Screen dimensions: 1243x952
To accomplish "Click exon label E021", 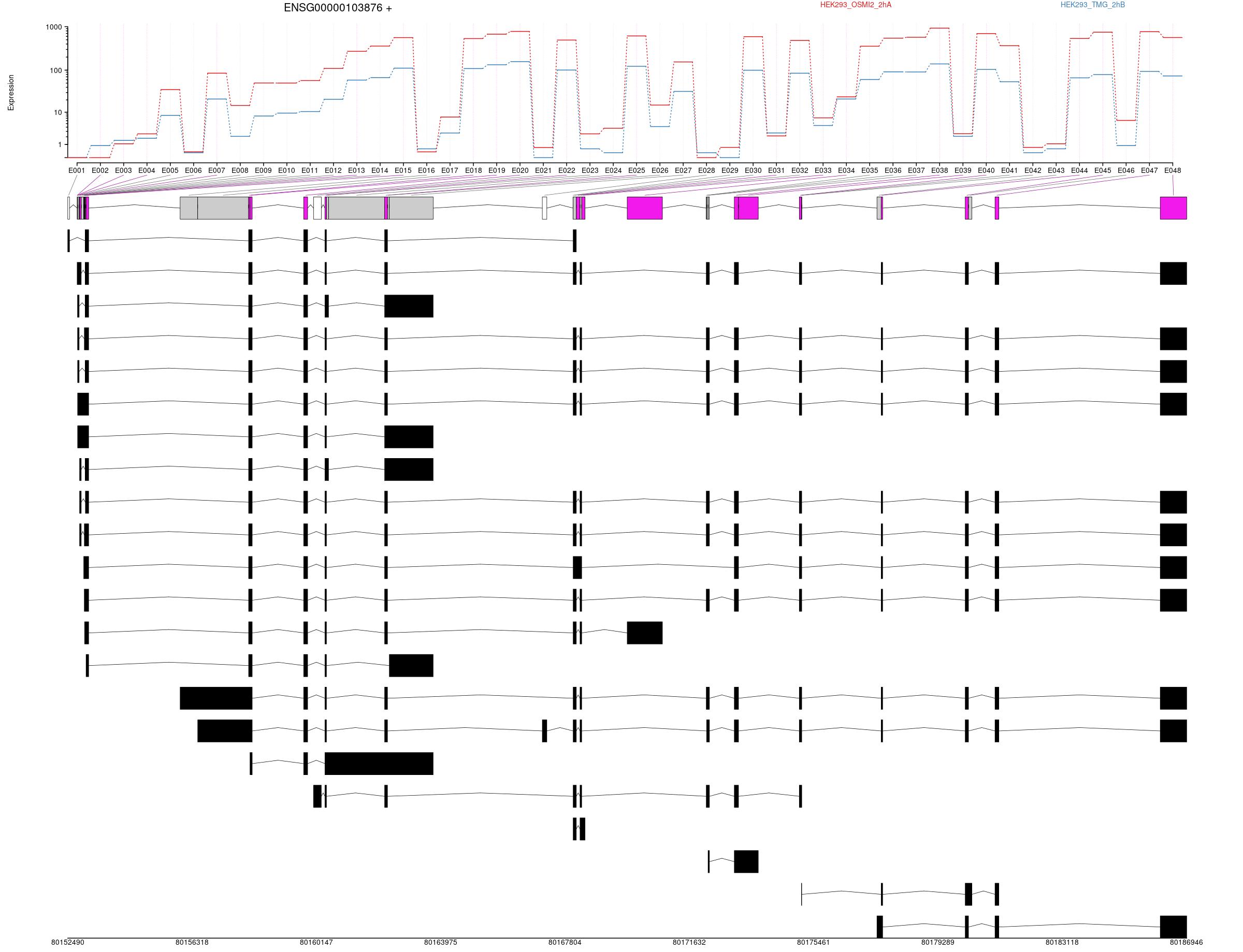I will click(543, 170).
